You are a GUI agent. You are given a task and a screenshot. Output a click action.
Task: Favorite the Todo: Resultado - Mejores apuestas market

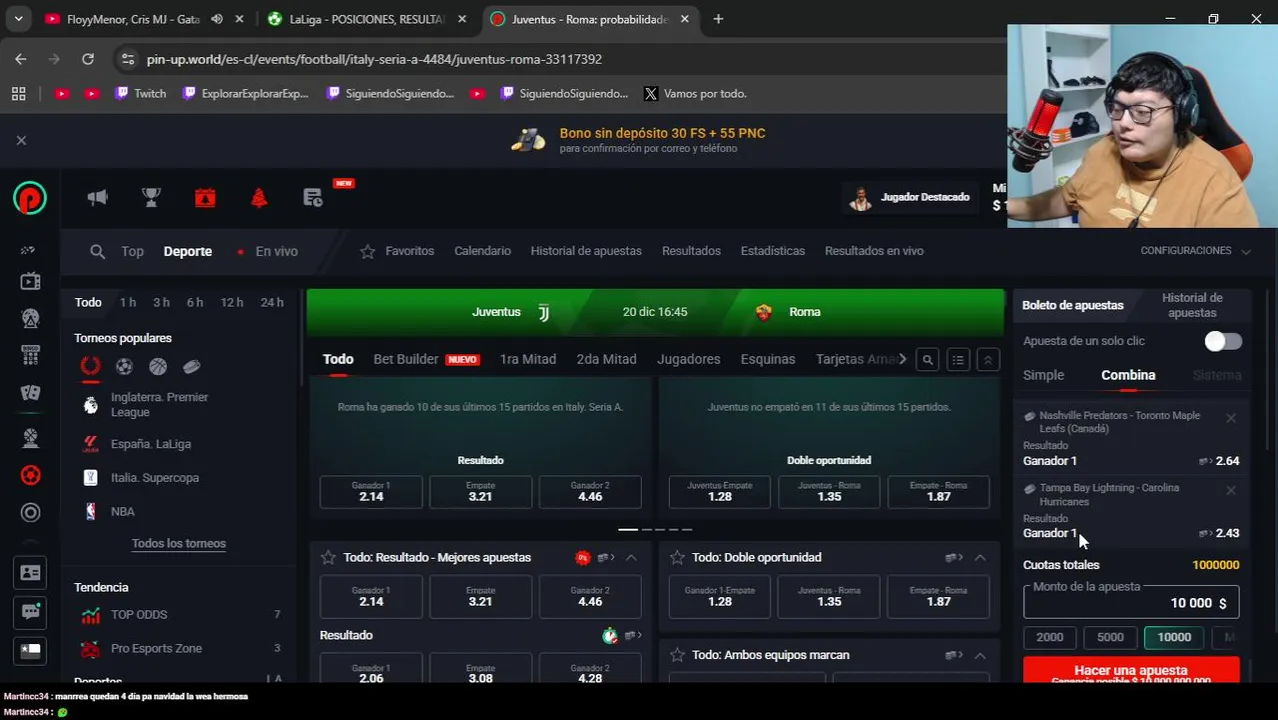pyautogui.click(x=328, y=557)
